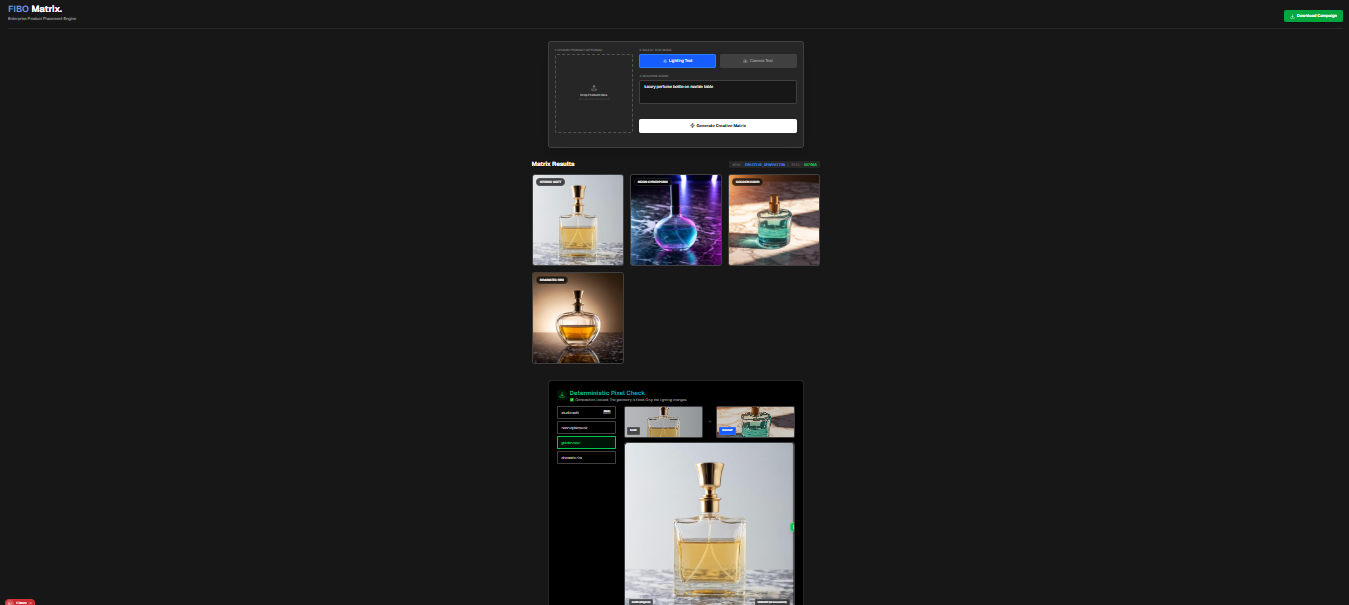The height and width of the screenshot is (605, 1349).
Task: Click the sparkle icon on Generate button
Action: click(692, 126)
